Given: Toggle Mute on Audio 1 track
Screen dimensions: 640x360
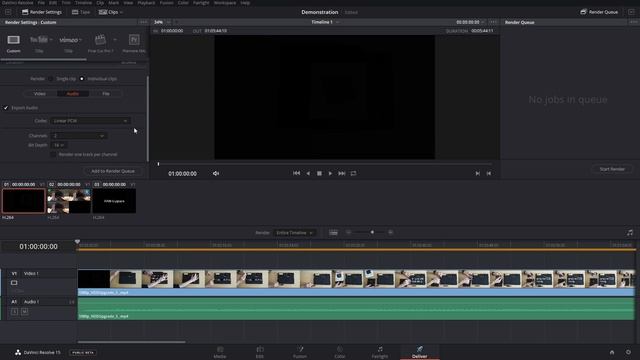Looking at the screenshot, I should coord(24,311).
